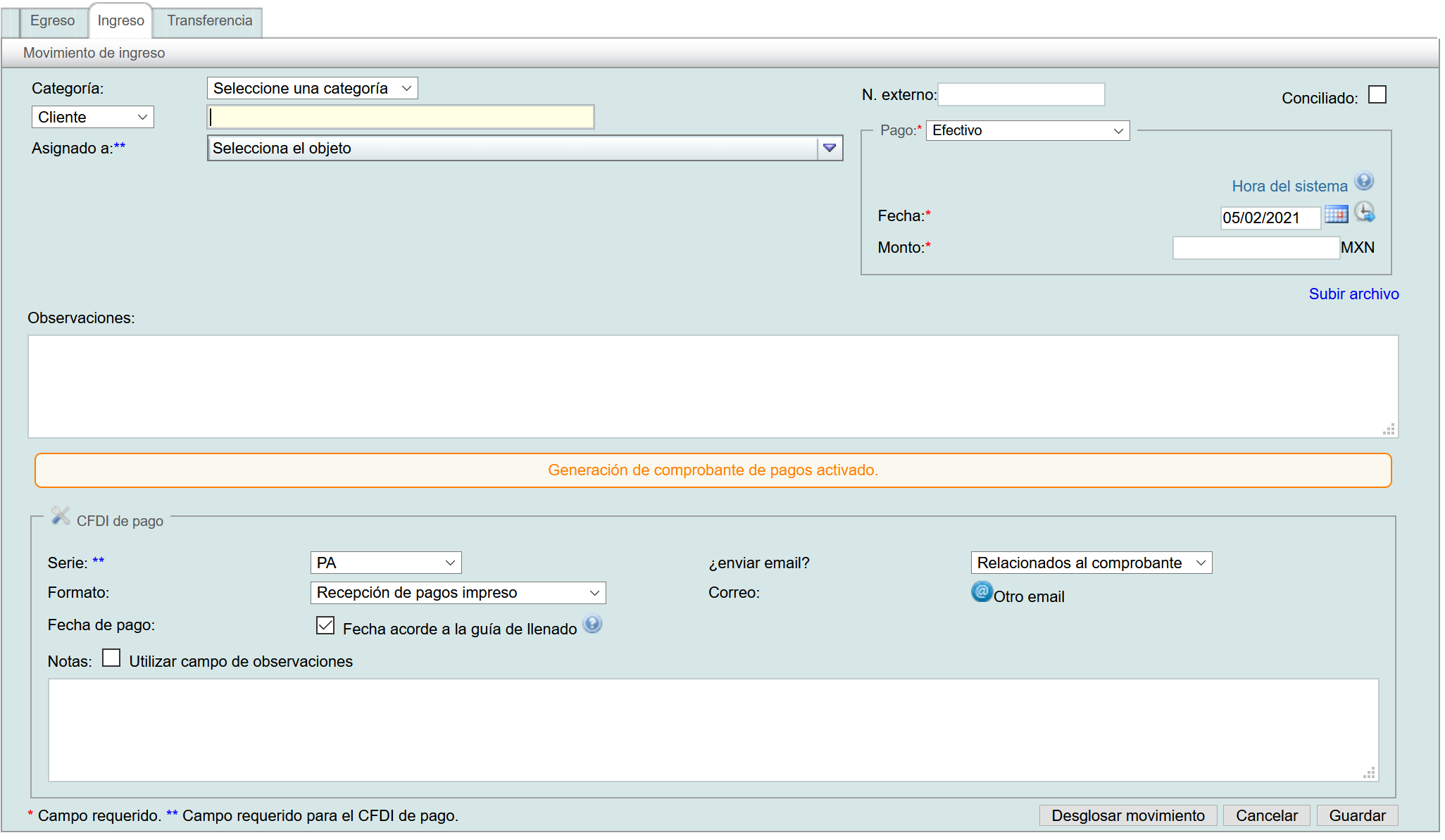
Task: Click the calendar icon next to Fecha
Action: [1335, 214]
